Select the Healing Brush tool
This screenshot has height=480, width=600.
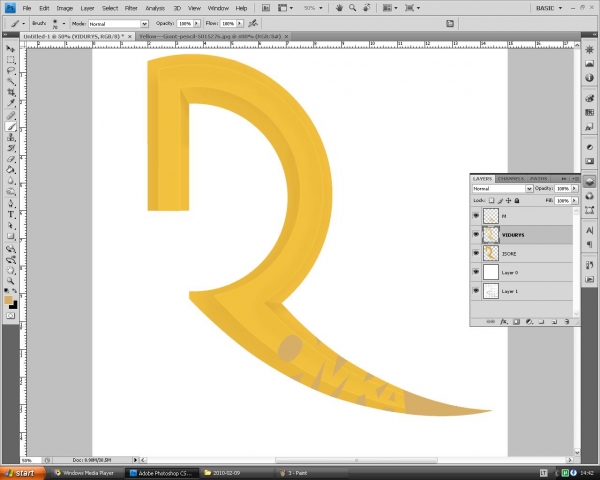pos(11,116)
